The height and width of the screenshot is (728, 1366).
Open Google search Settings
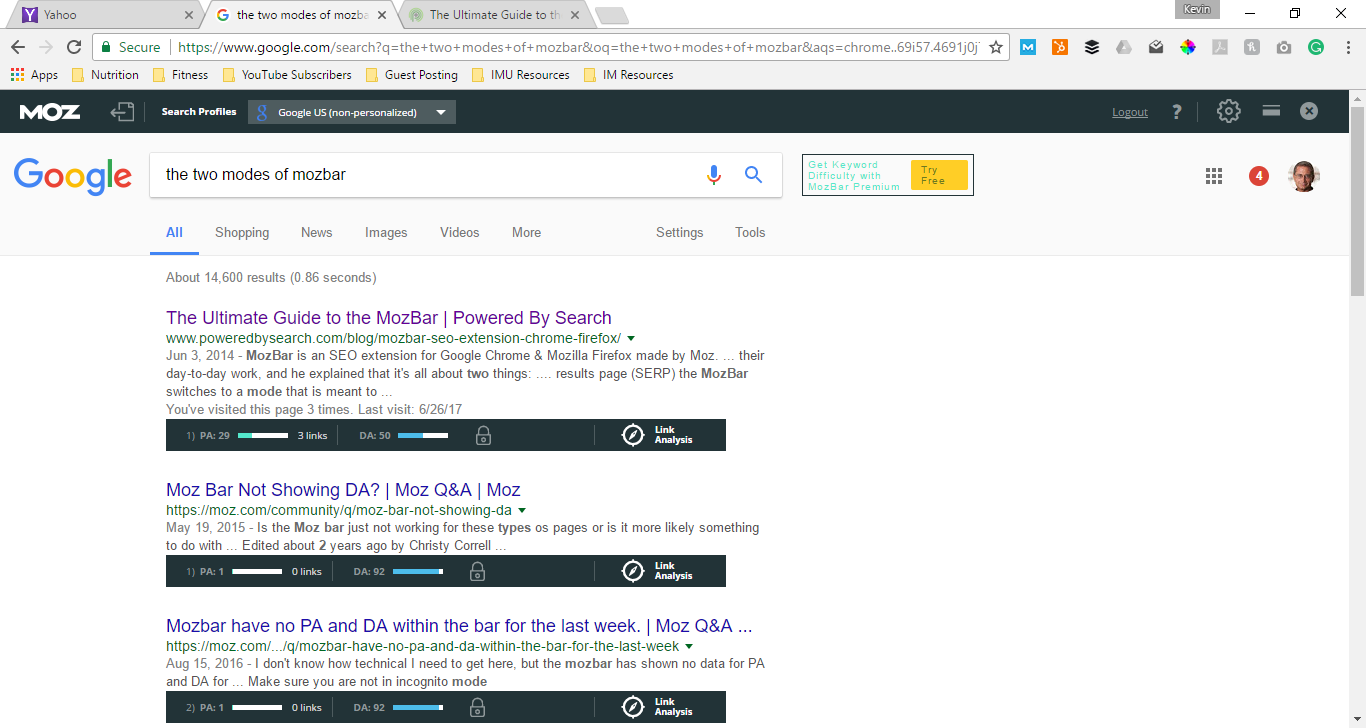point(680,232)
